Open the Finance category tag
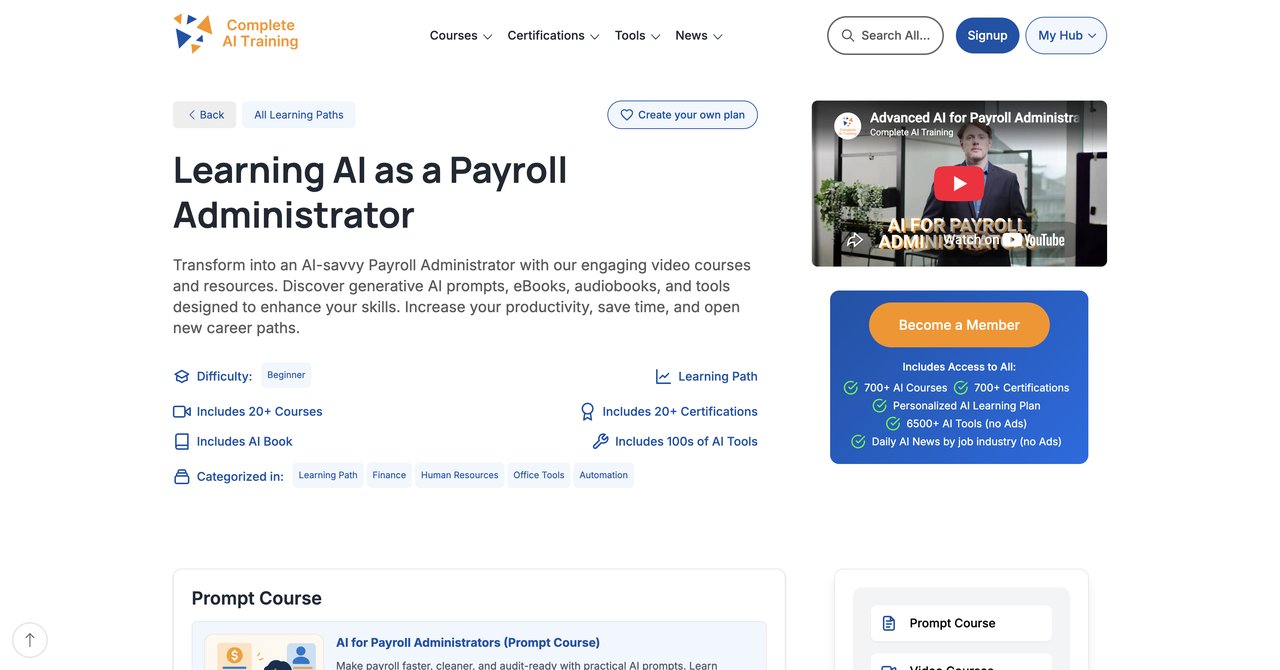Image resolution: width=1280 pixels, height=670 pixels. pyautogui.click(x=389, y=475)
